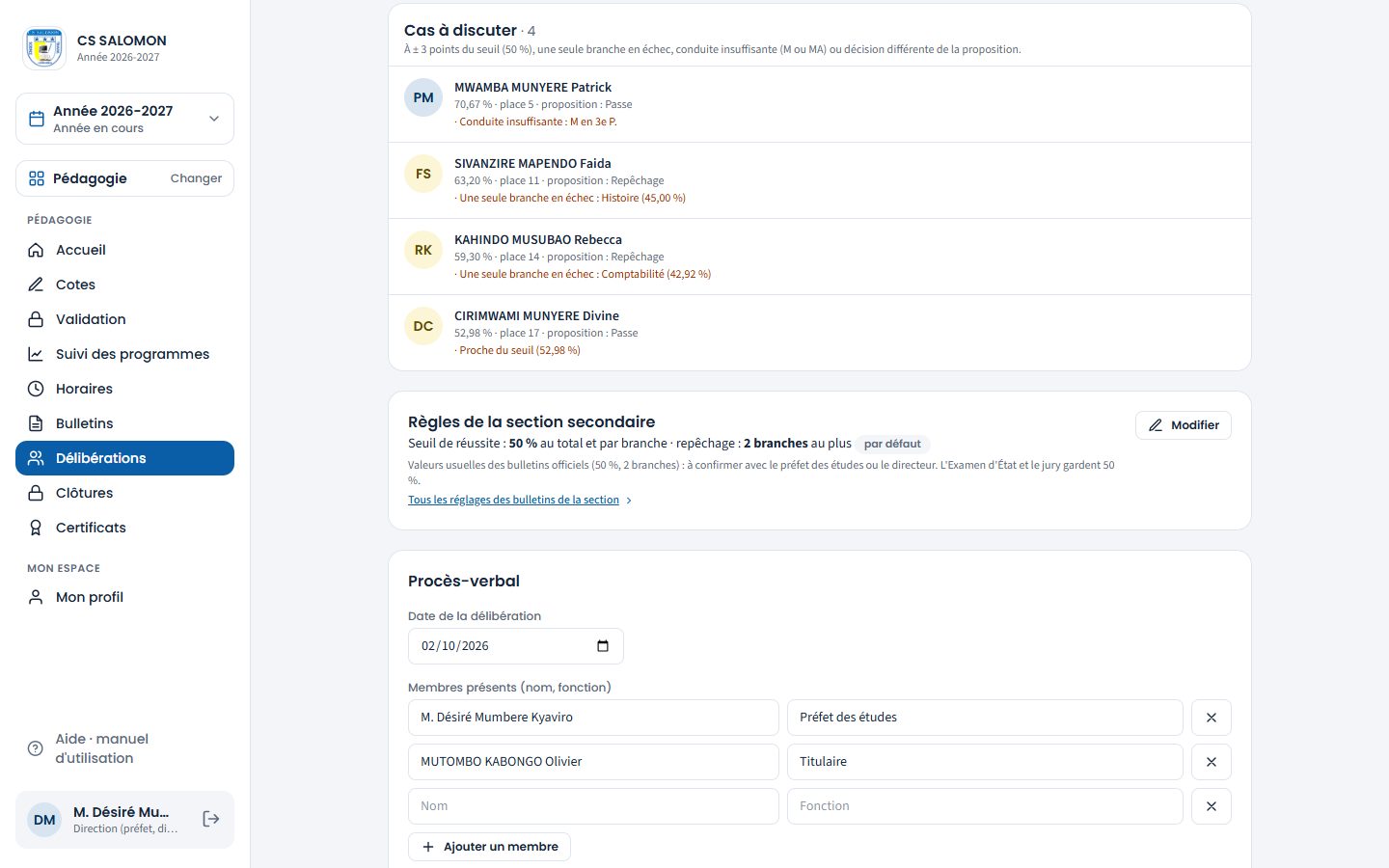The image size is (1389, 868).
Task: Click the RK avatar badge
Action: point(423,250)
